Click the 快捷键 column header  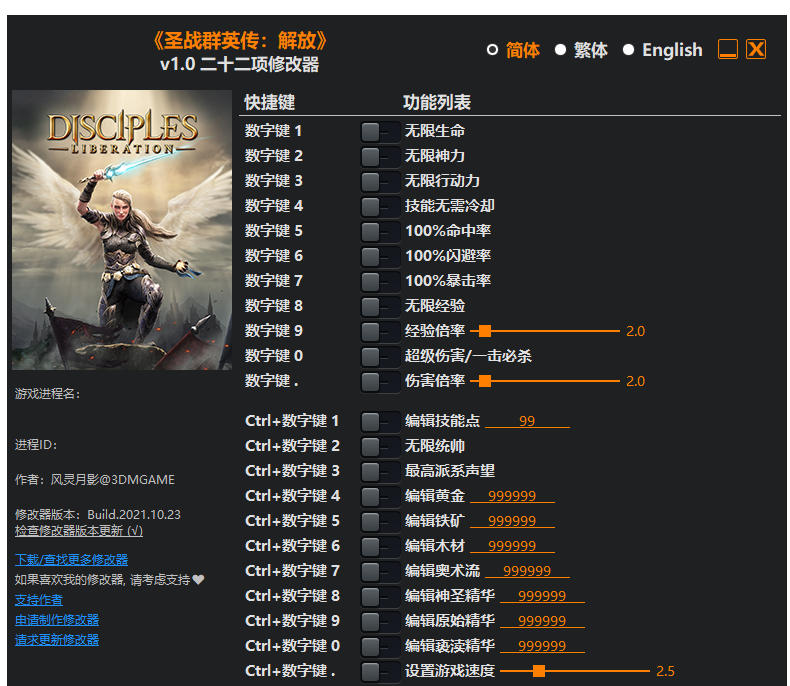270,102
